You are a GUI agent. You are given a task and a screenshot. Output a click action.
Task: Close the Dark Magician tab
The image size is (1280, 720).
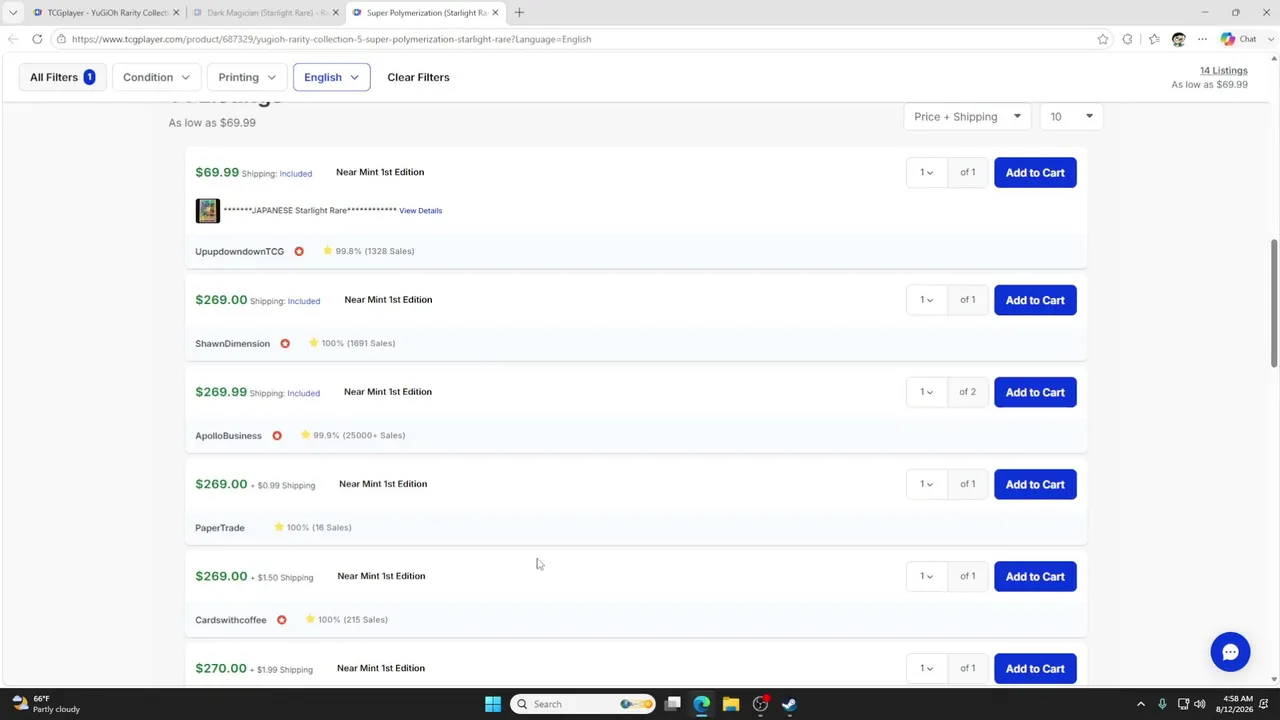(335, 13)
